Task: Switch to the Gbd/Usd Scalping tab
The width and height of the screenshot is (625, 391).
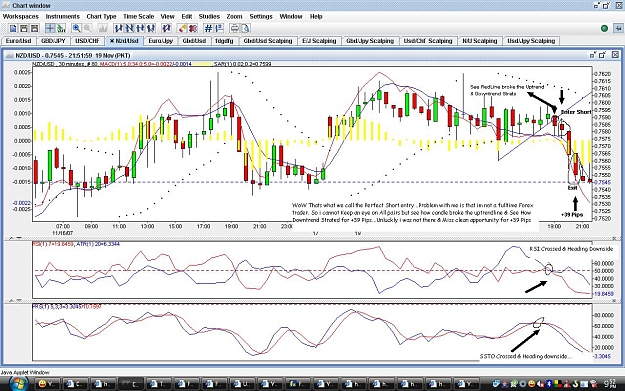Action: coord(268,41)
